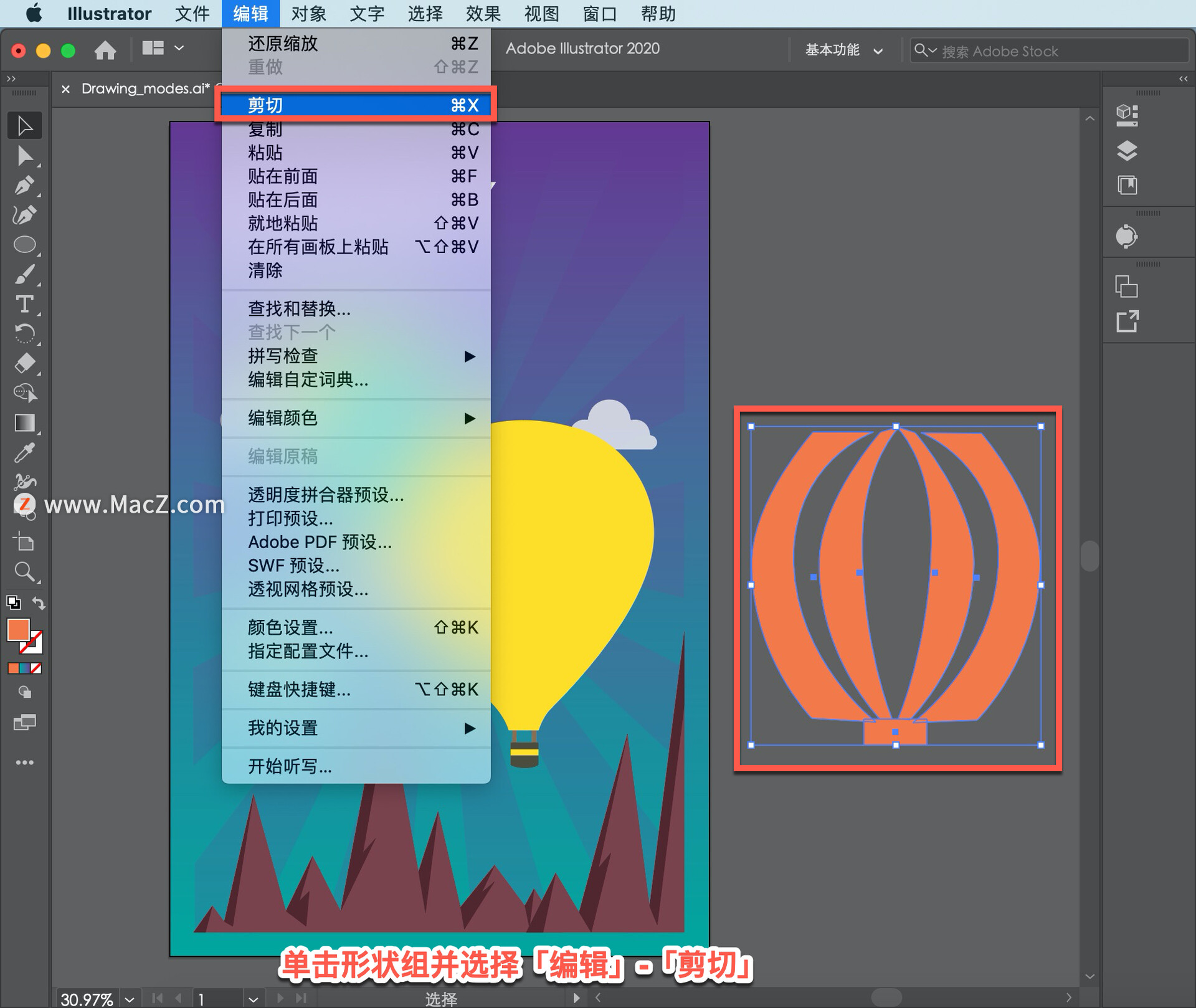Select the Eraser tool
1196x1008 pixels.
[x=25, y=363]
